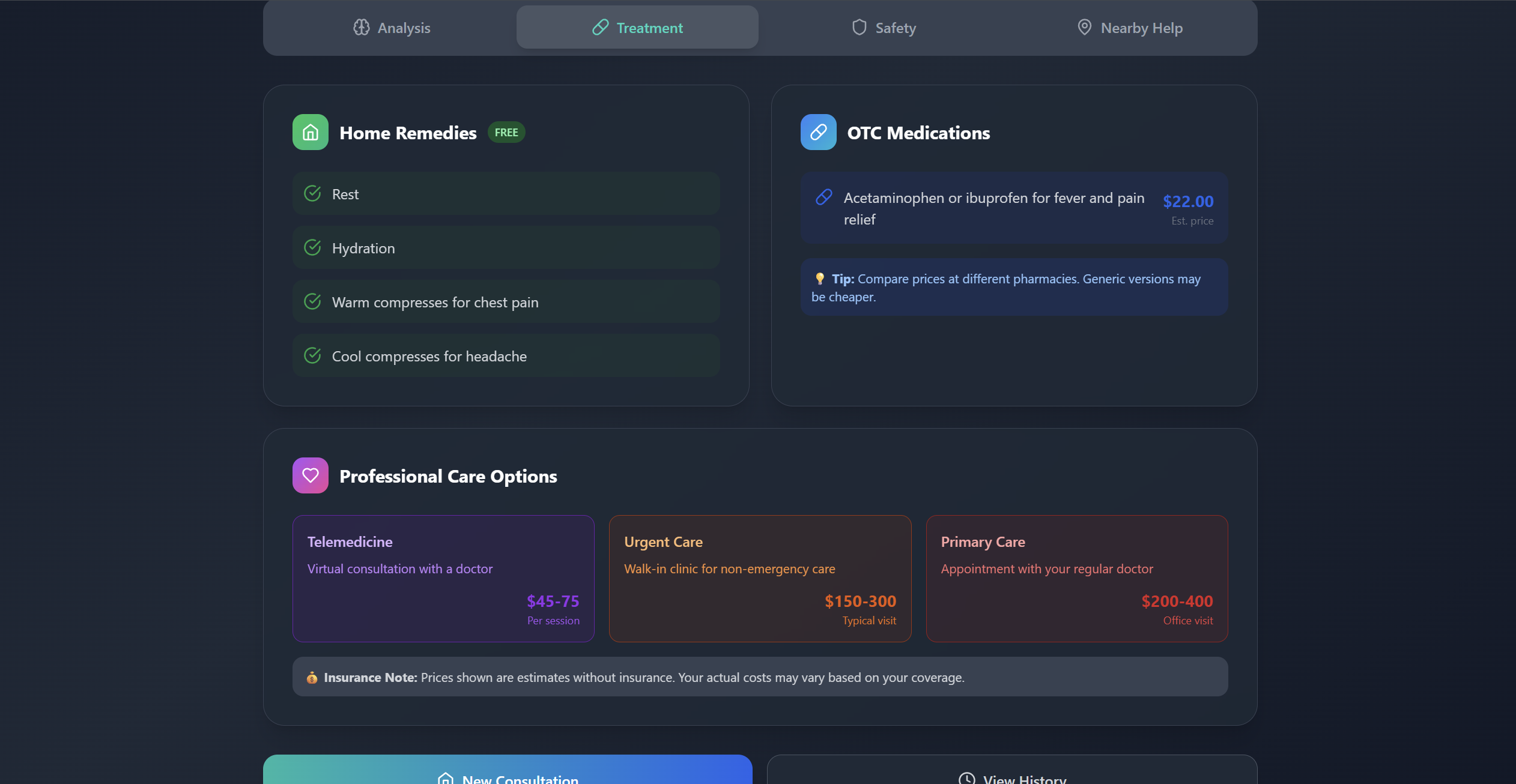Select the Telemedicine care option card
This screenshot has height=784, width=1516.
click(x=443, y=578)
